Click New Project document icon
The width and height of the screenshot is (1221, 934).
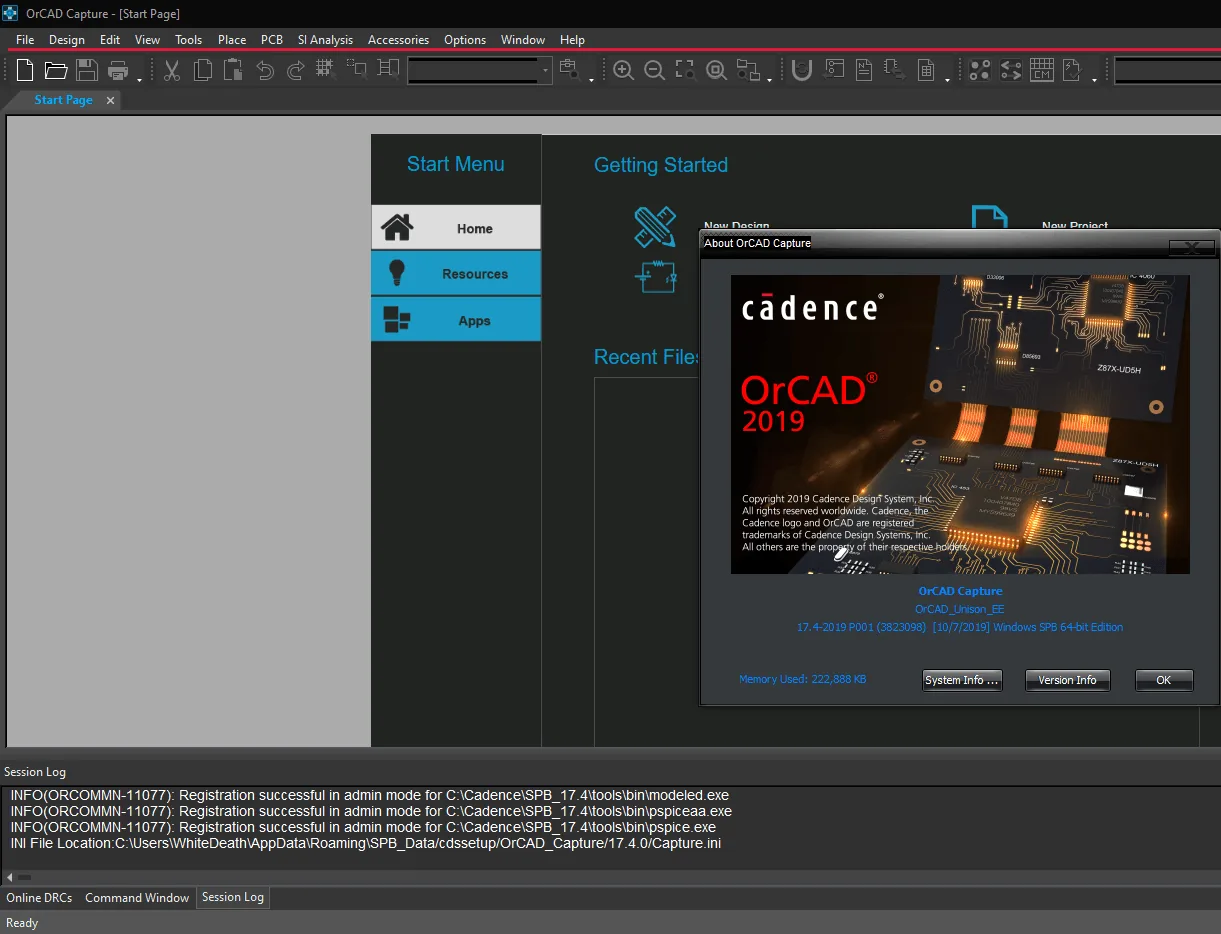click(x=990, y=219)
